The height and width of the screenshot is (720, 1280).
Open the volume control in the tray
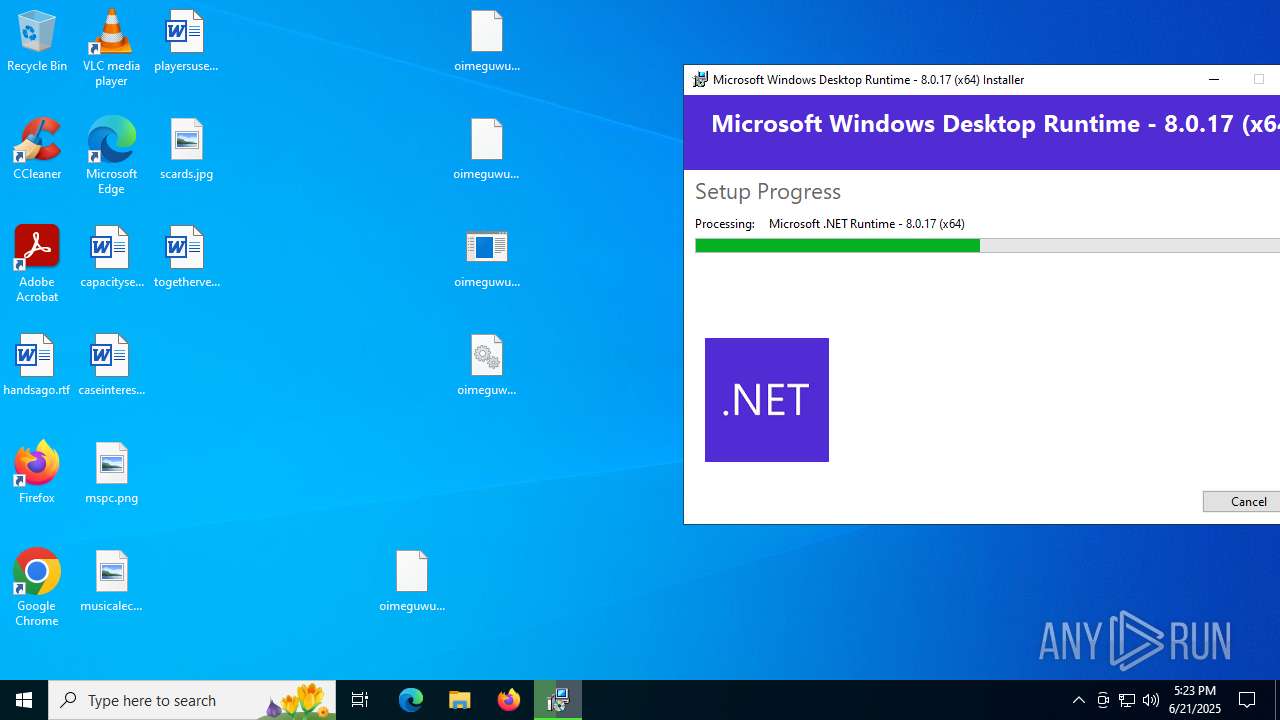[1151, 700]
